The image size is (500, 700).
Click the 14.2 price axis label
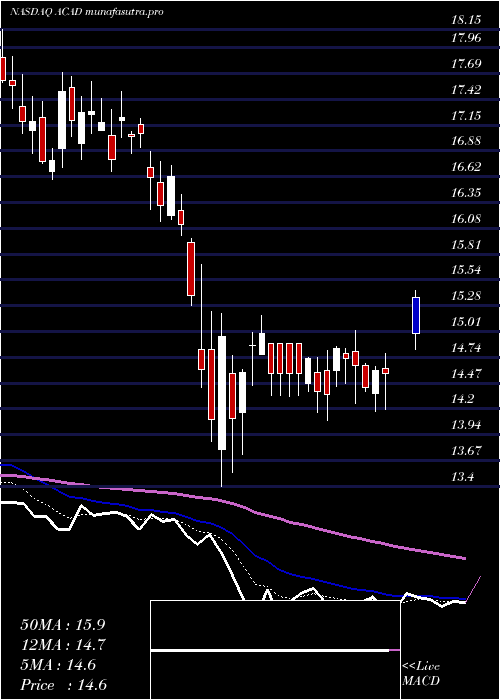[x=463, y=399]
